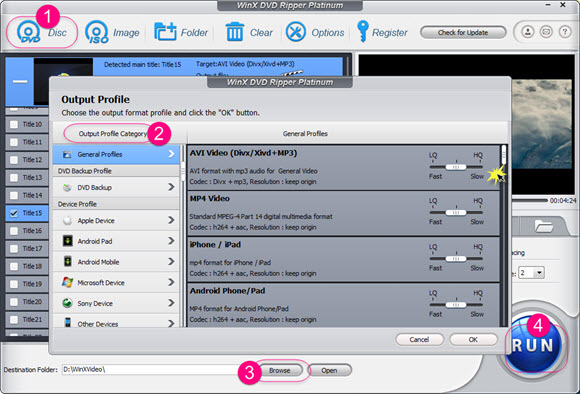
Task: Check the Title11 checkbox
Action: point(14,142)
